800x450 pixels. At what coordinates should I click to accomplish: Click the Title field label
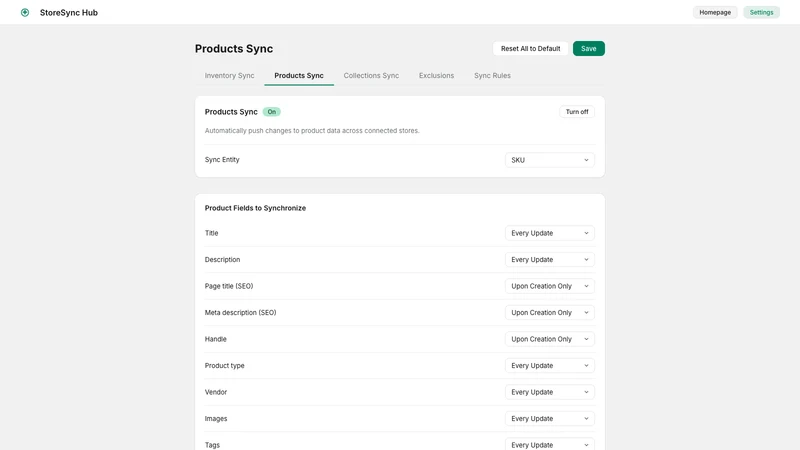coord(211,233)
